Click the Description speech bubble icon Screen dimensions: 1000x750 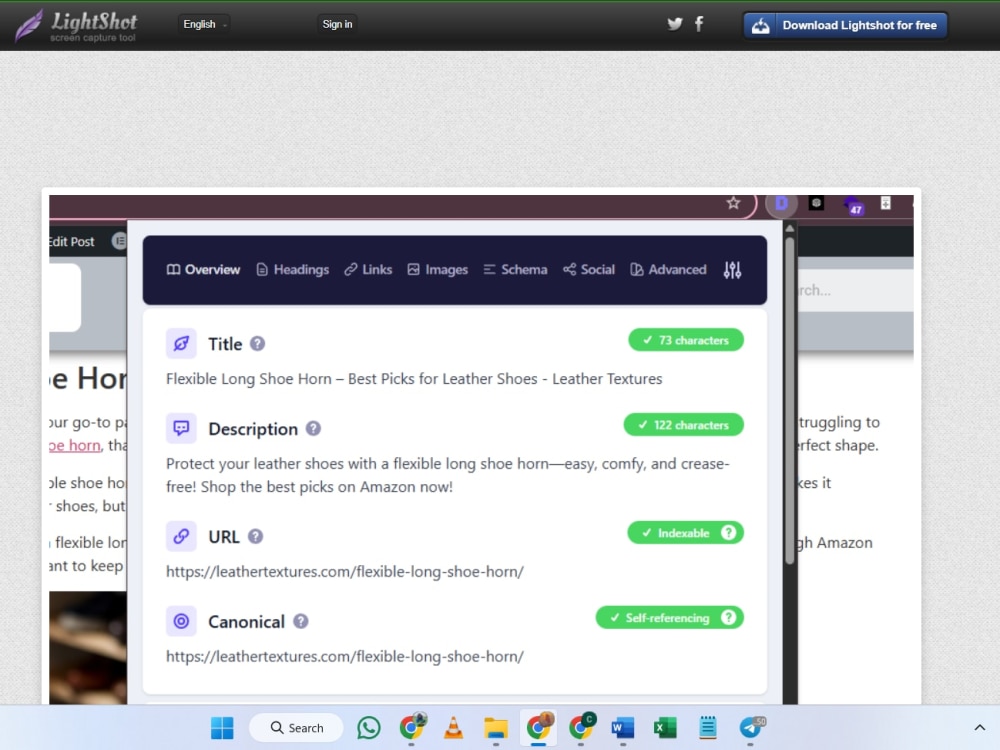coord(181,428)
